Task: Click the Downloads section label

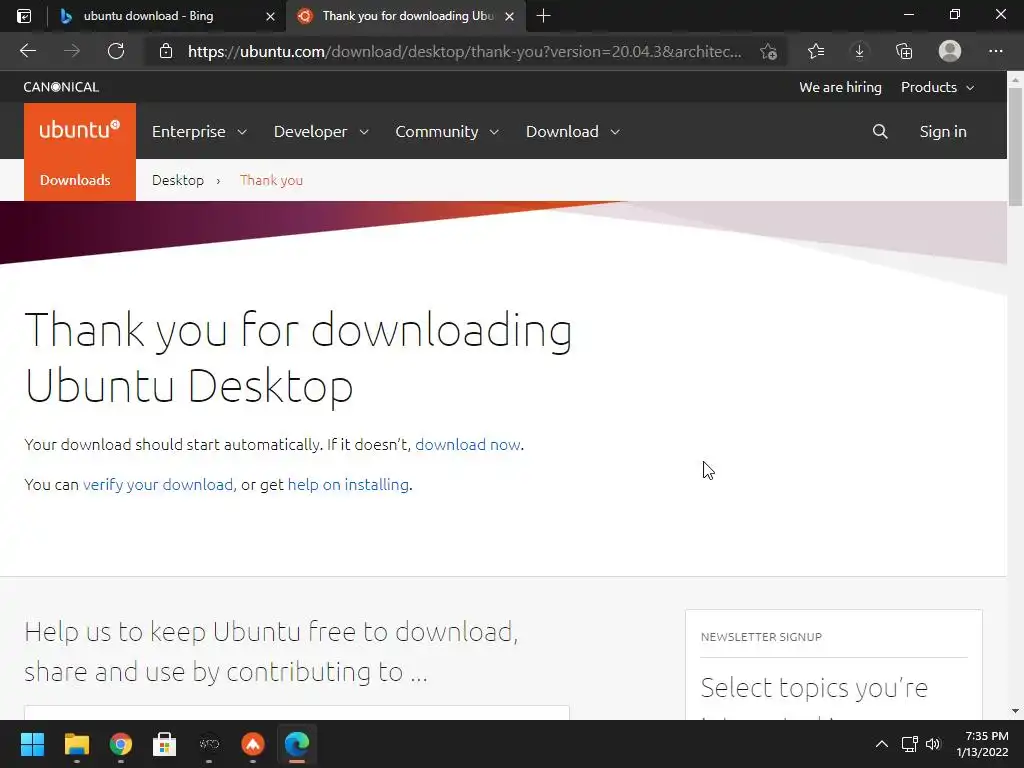Action: tap(75, 180)
